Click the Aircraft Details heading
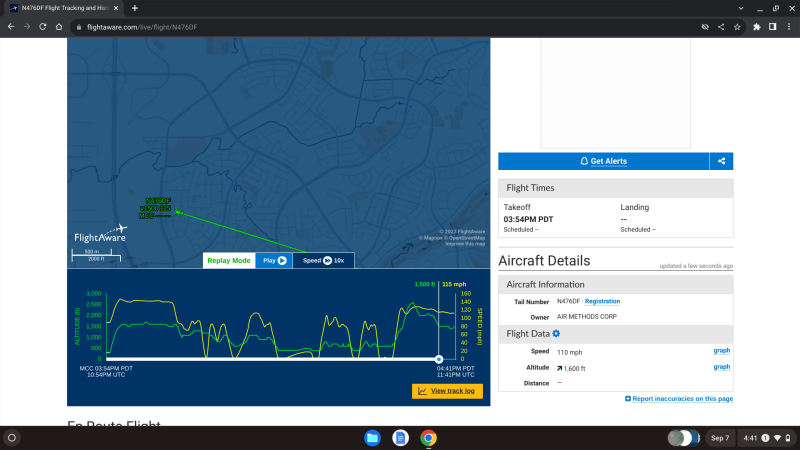800x450 pixels. click(x=544, y=261)
